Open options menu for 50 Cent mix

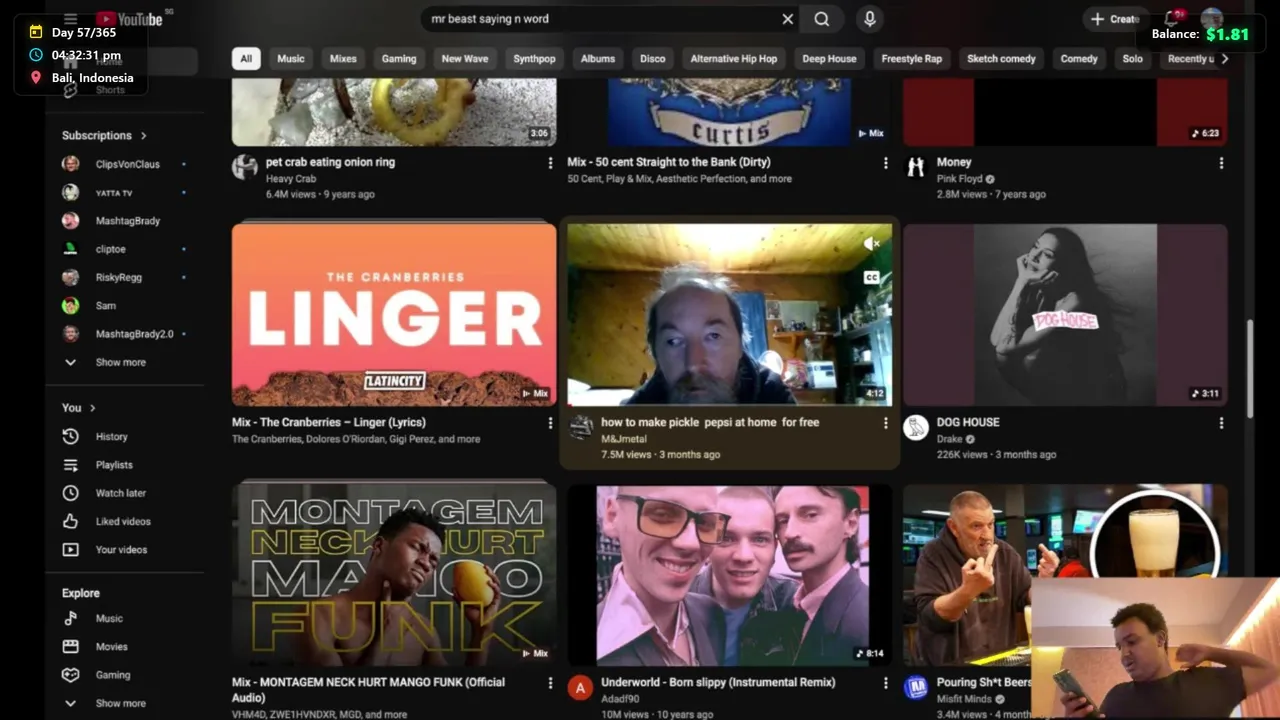coord(885,163)
